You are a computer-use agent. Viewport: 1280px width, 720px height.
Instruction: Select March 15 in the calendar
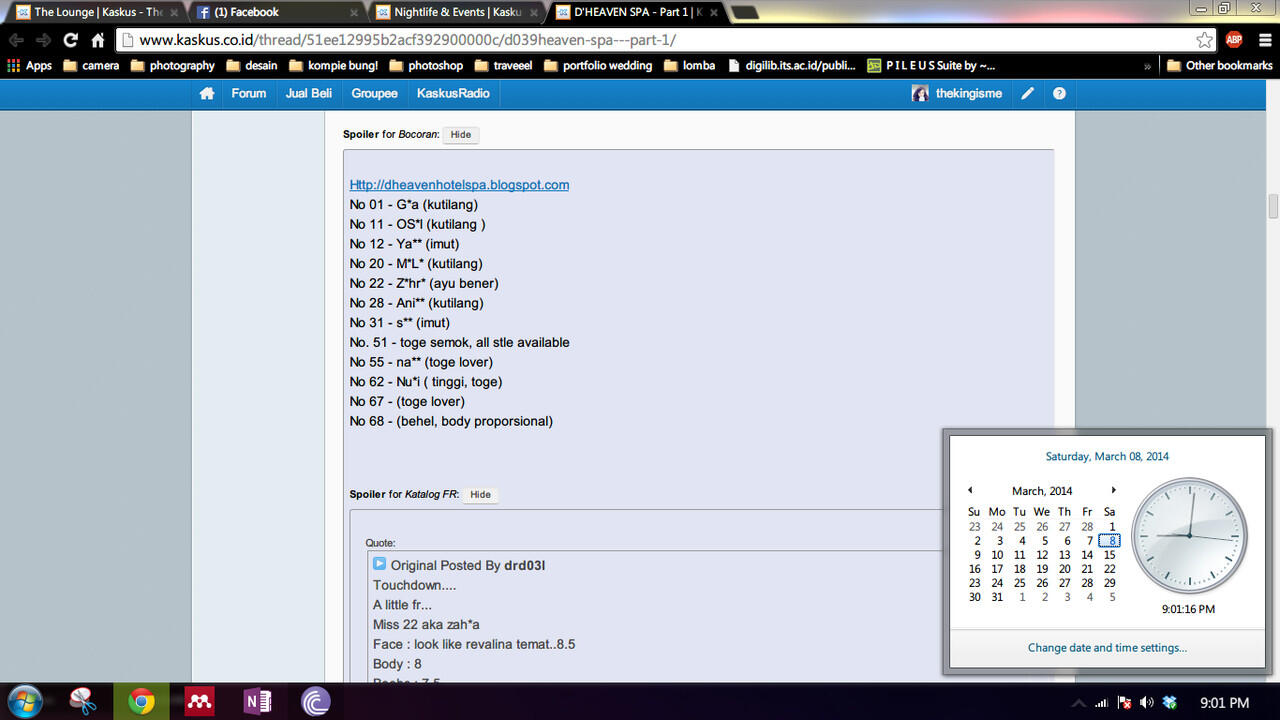pyautogui.click(x=1109, y=555)
